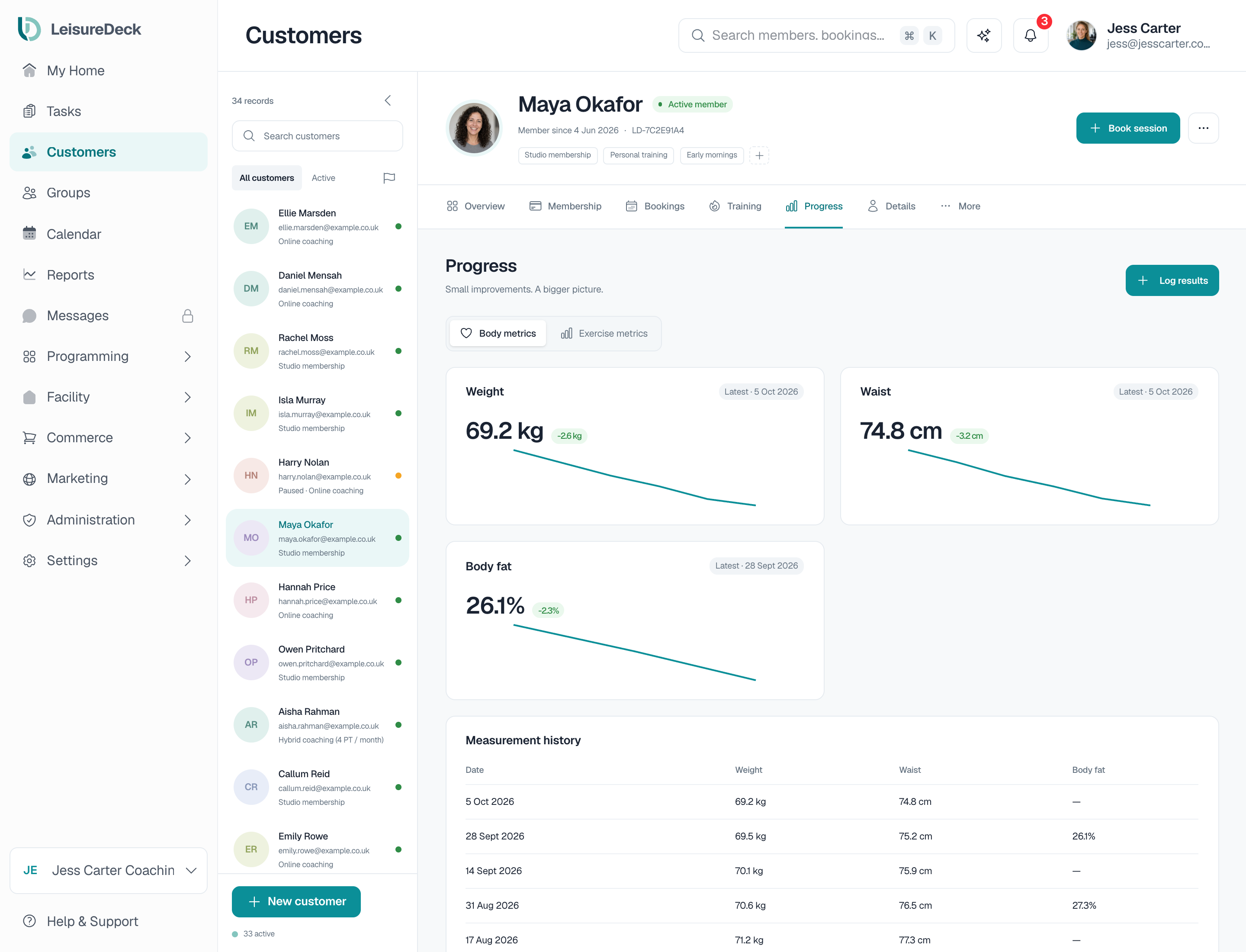1246x952 pixels.
Task: Open the notifications bell
Action: 1030,35
